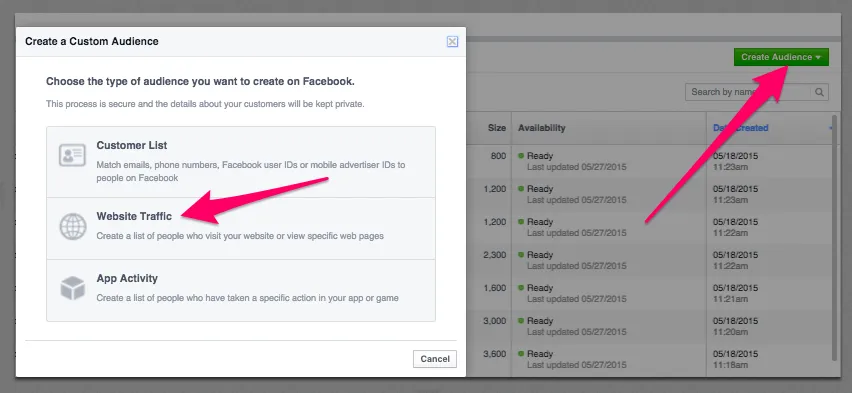Viewport: 852px width, 393px height.
Task: Open the Create Audience dropdown
Action: point(781,57)
